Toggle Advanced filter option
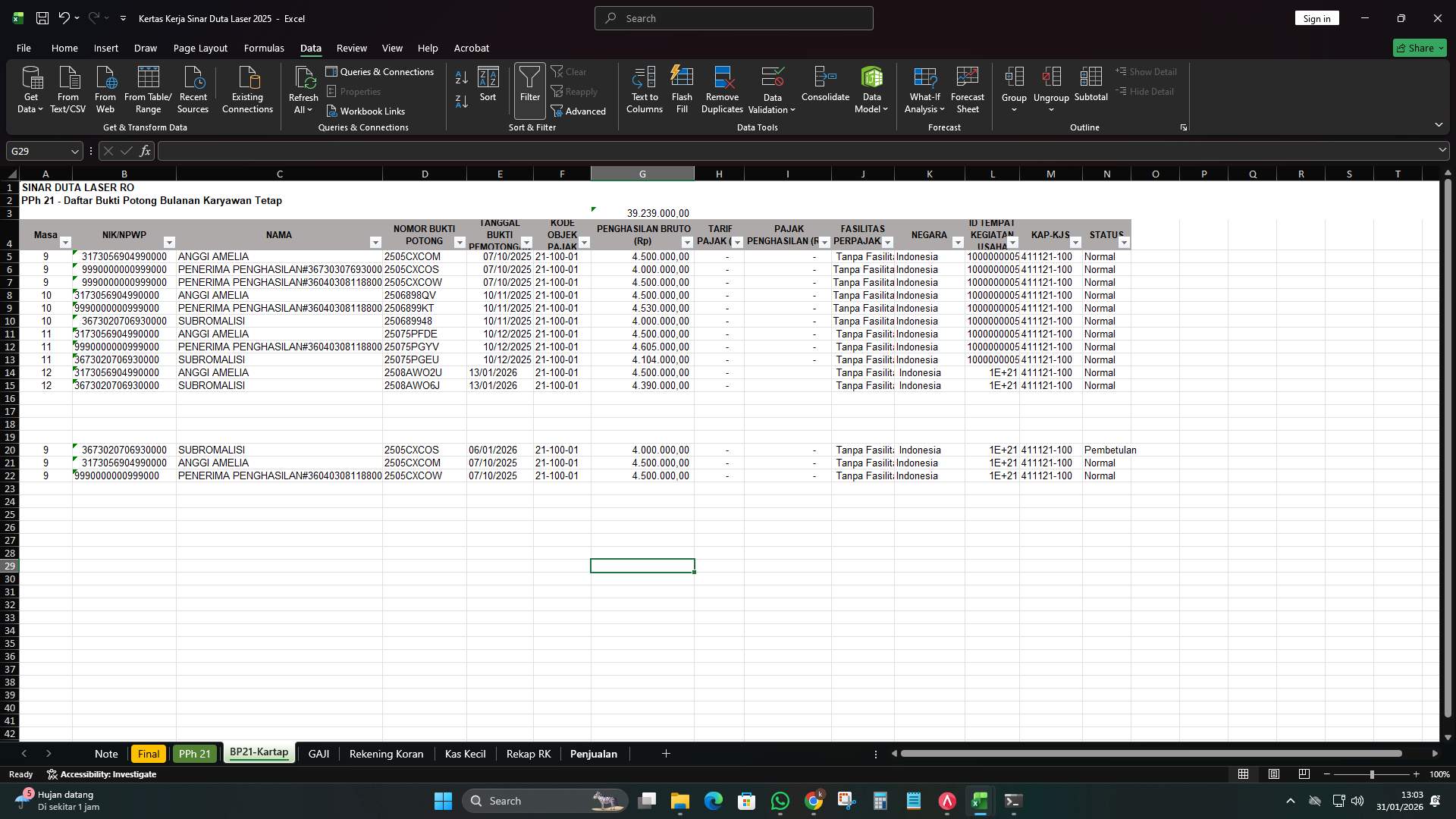 pyautogui.click(x=579, y=111)
